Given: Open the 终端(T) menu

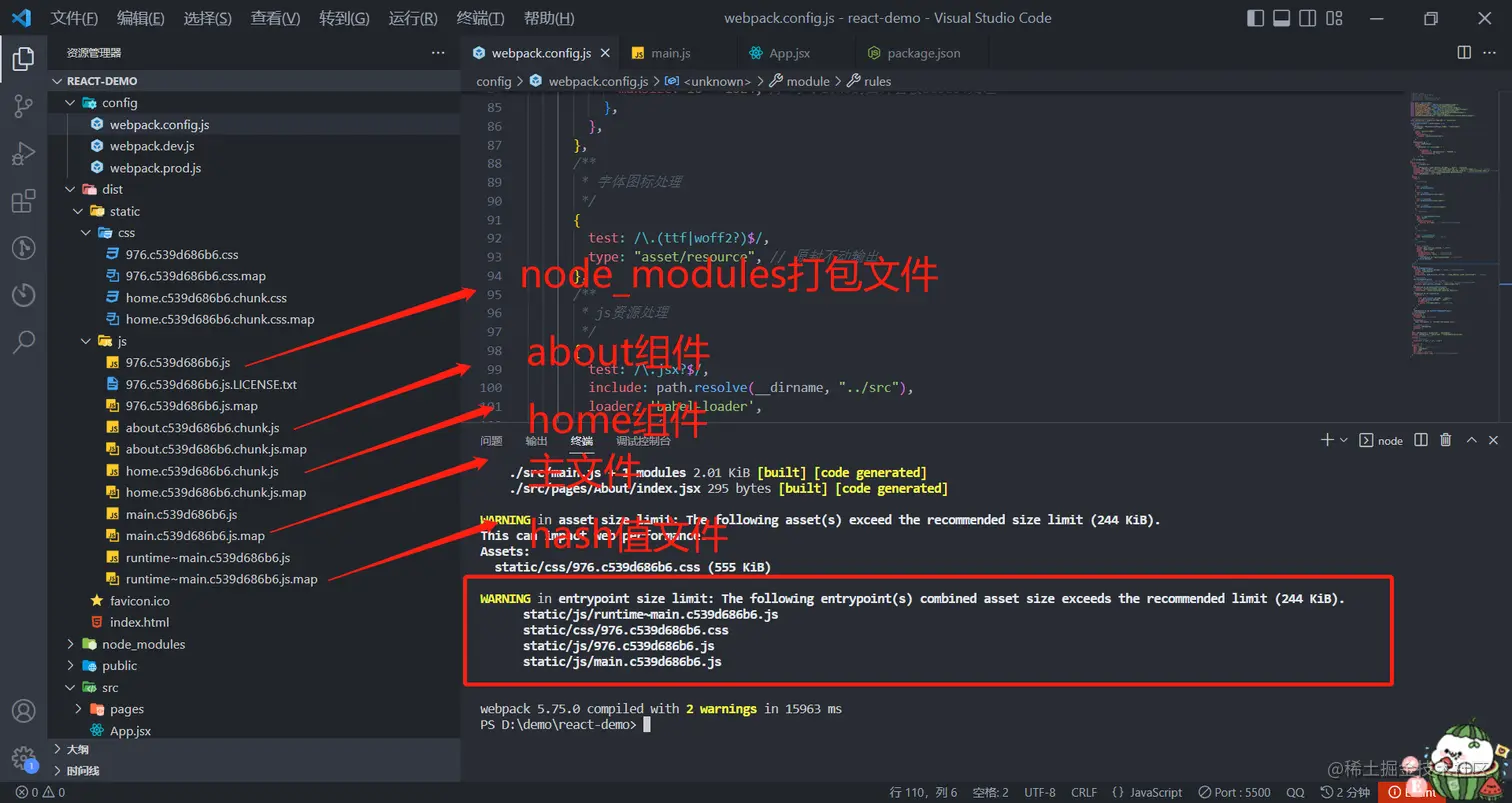Looking at the screenshot, I should [480, 19].
